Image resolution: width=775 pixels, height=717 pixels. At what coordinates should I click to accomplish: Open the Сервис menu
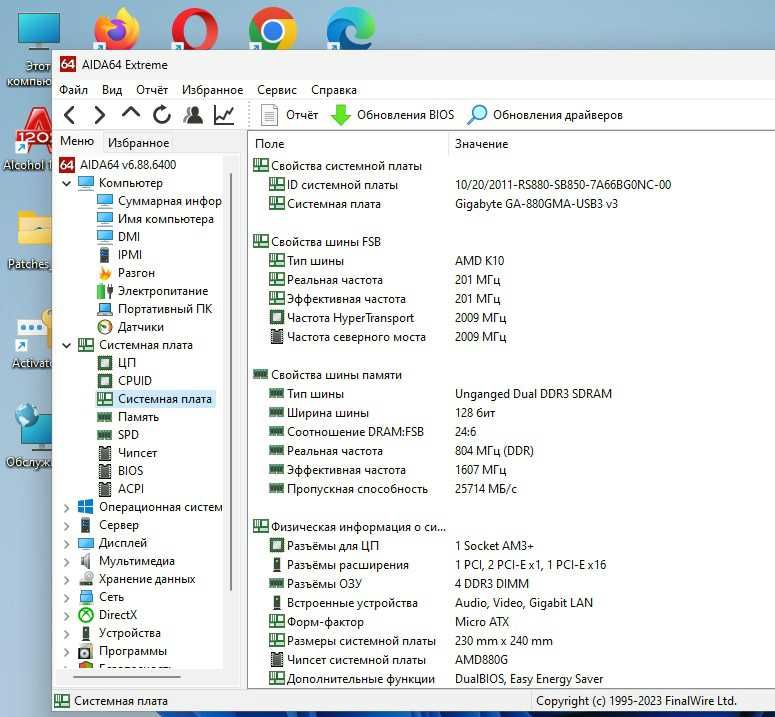[277, 90]
